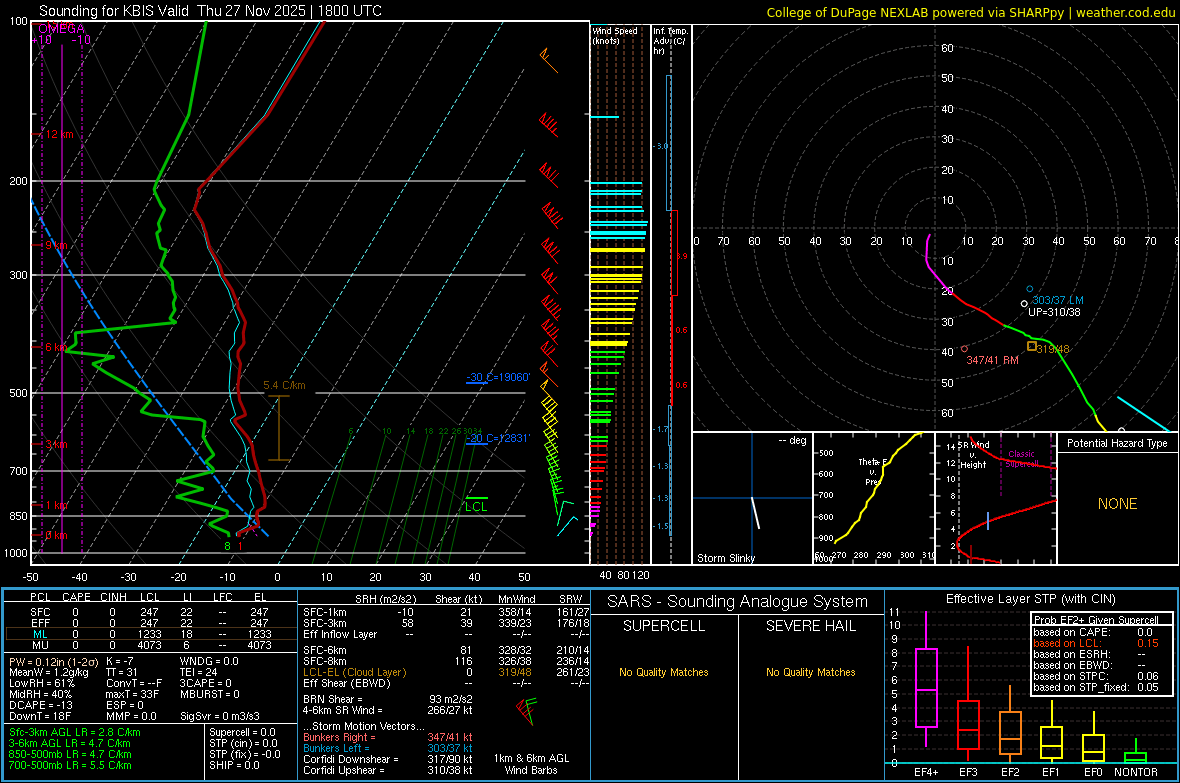Screen dimensions: 1180x783
Task: Click No Quality Matches under SEVERE HAIL
Action: click(x=810, y=672)
